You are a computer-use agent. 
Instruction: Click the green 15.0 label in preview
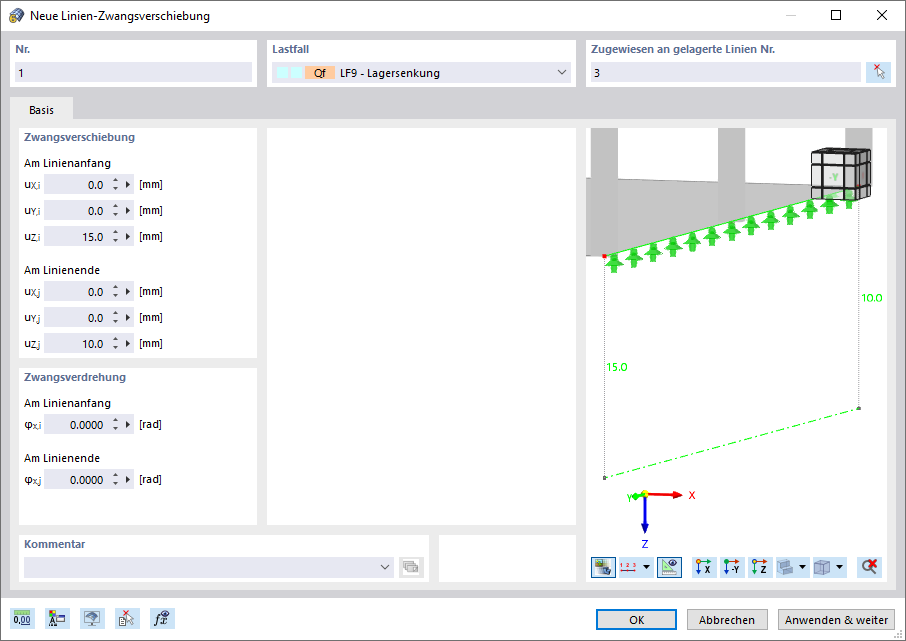point(617,366)
